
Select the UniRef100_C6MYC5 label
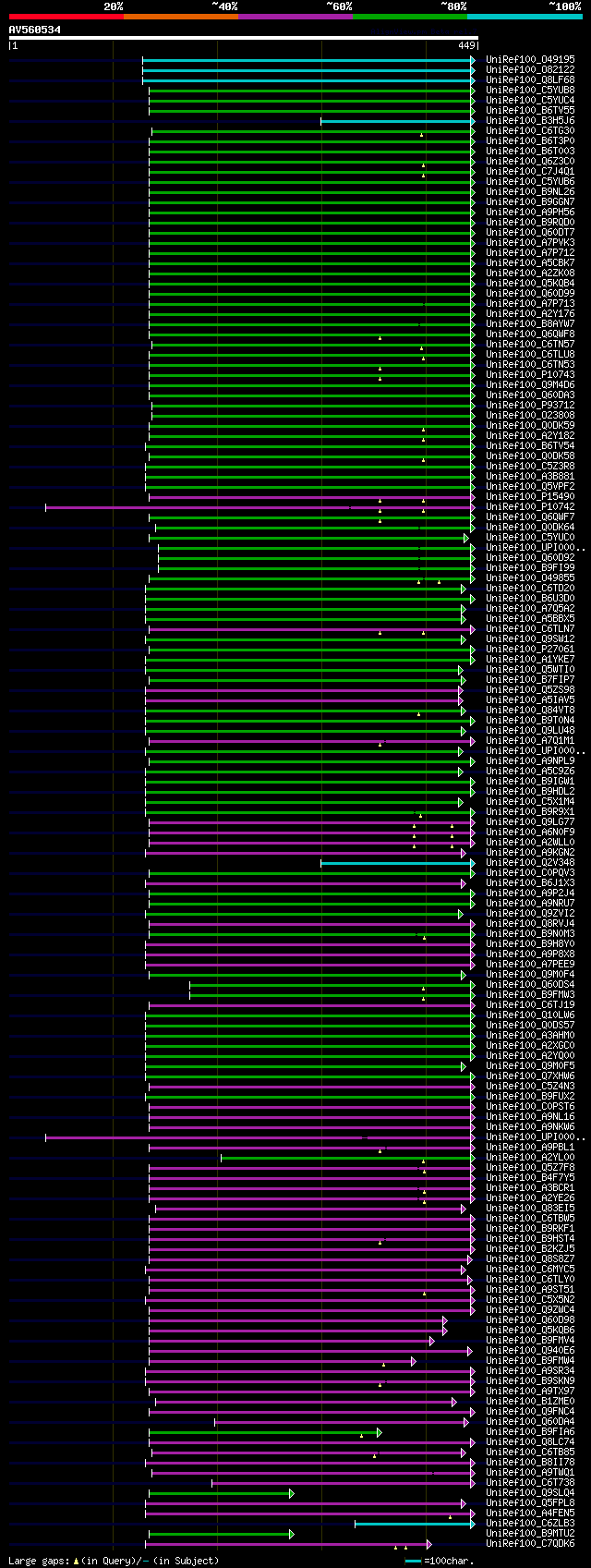click(x=530, y=1269)
